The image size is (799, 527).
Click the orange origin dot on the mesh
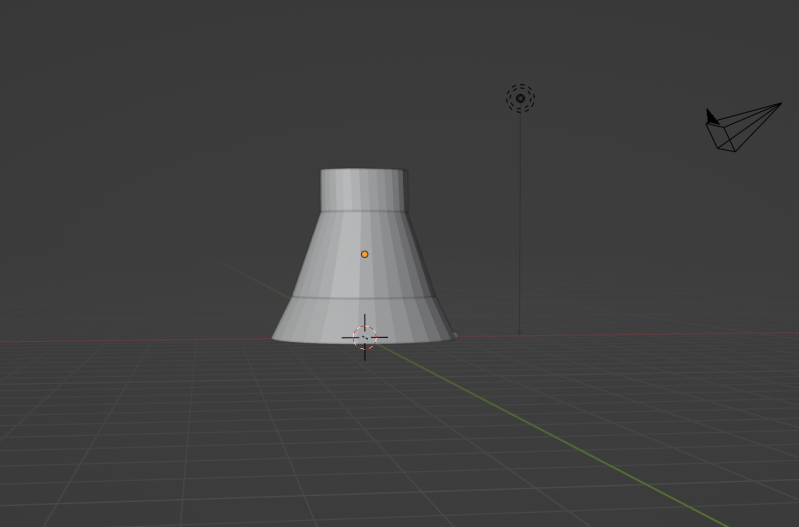[x=364, y=254]
